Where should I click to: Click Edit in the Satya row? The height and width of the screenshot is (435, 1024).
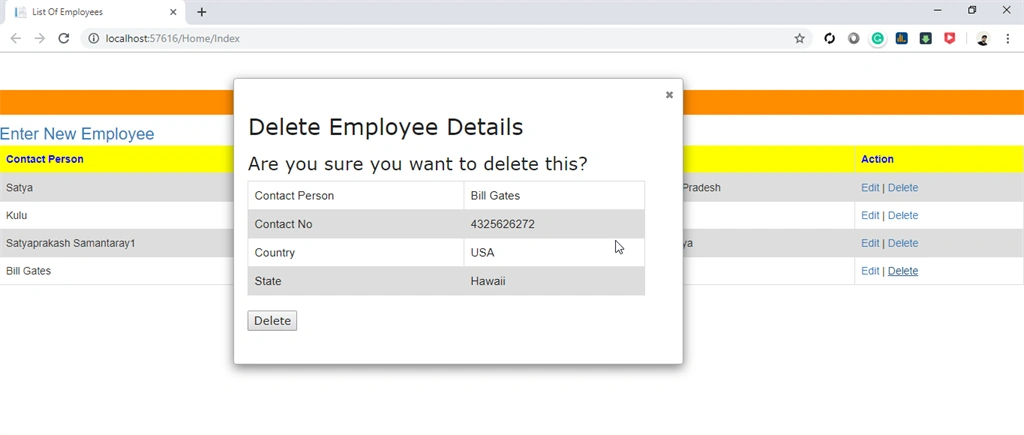pyautogui.click(x=870, y=187)
